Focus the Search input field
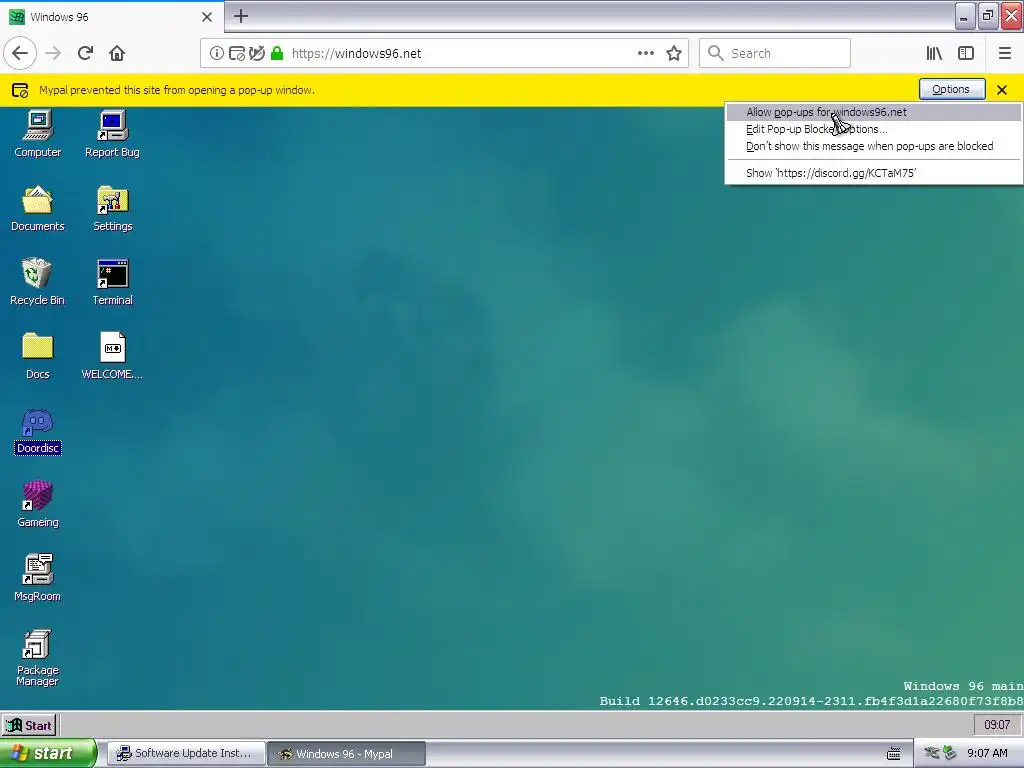The width and height of the screenshot is (1024, 768). (x=775, y=53)
